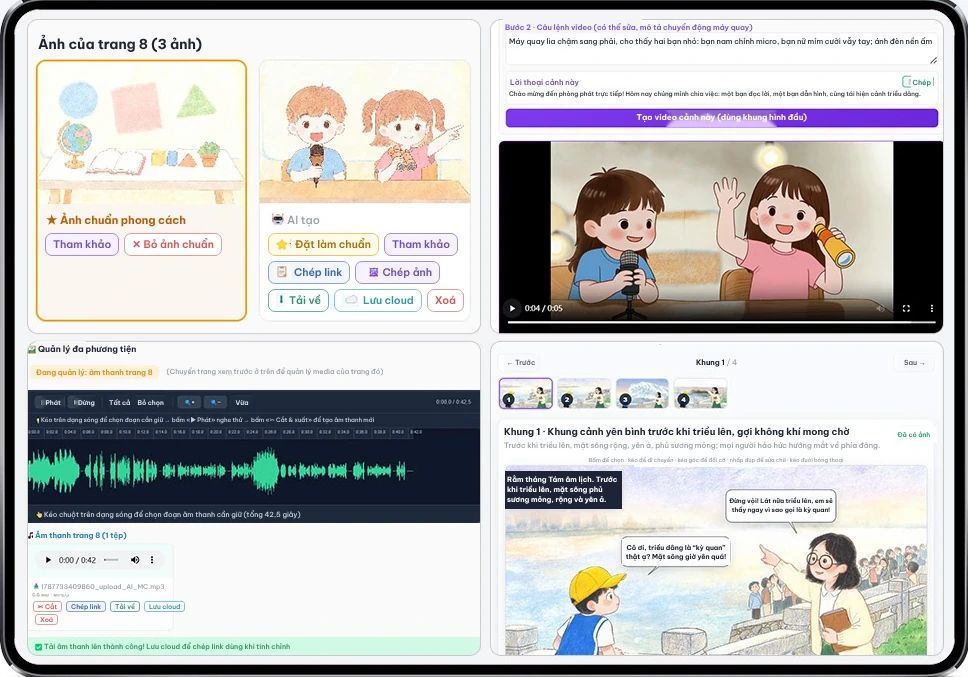Download the mp3 with Tải về

click(125, 607)
